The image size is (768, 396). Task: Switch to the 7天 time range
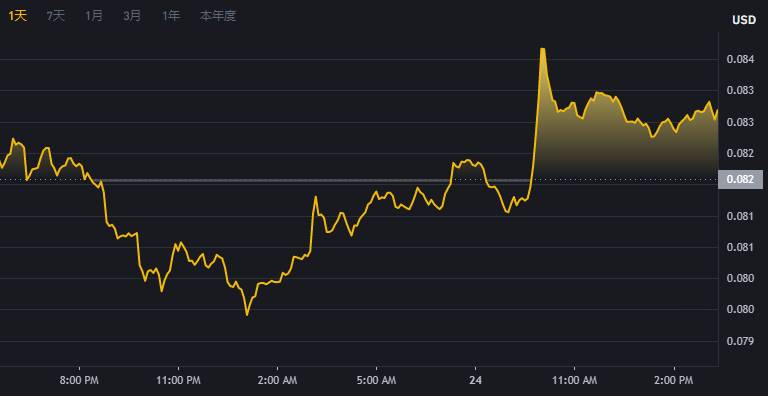coord(55,16)
